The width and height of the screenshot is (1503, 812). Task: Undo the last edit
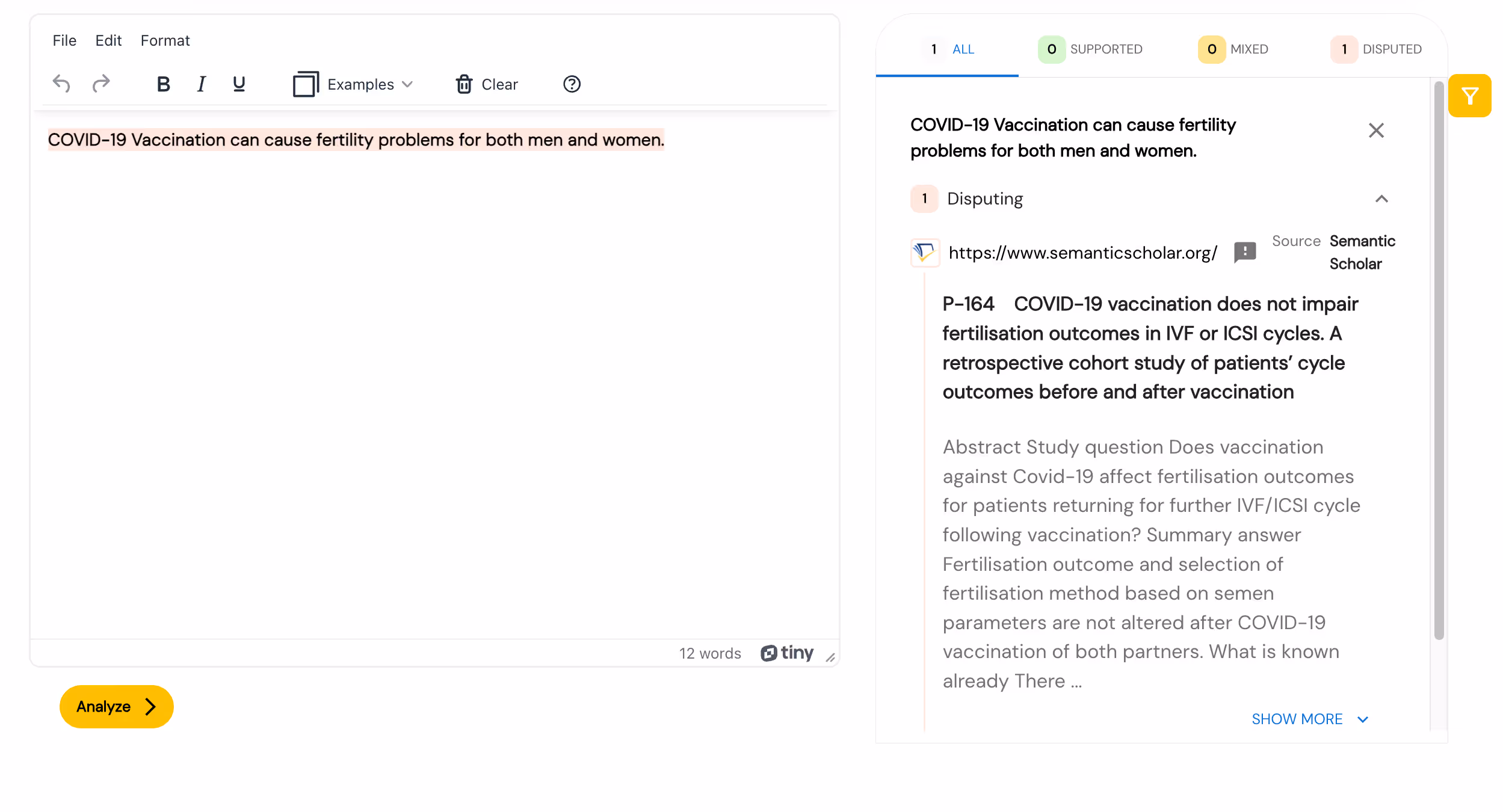61,84
